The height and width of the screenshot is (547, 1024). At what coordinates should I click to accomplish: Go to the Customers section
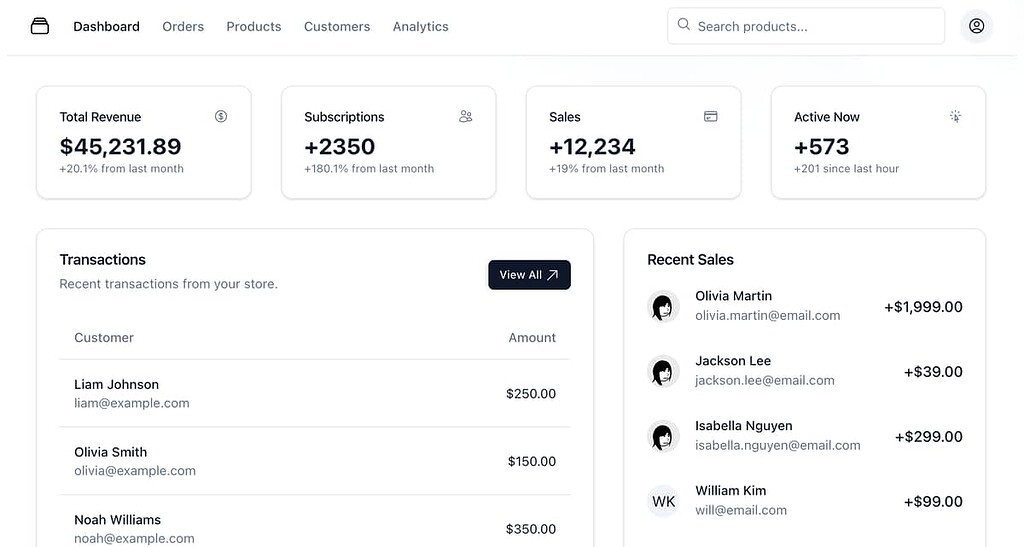(x=337, y=27)
